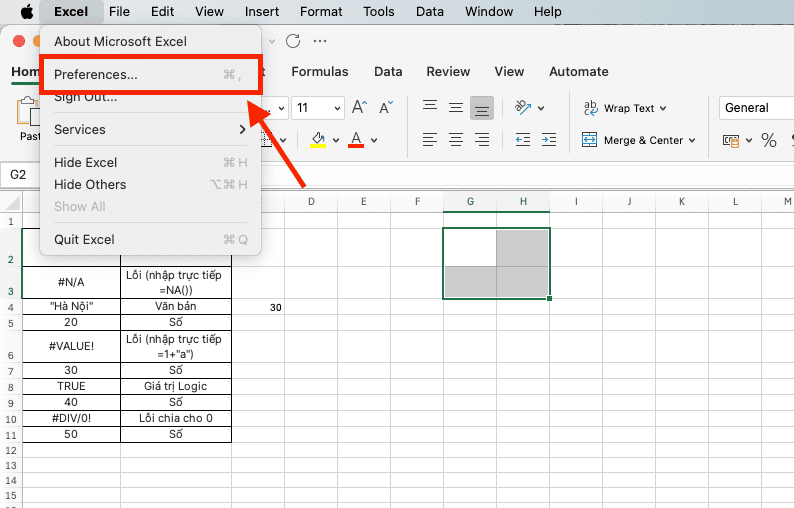This screenshot has width=794, height=508.
Task: Apply top vertical alignment
Action: (430, 106)
